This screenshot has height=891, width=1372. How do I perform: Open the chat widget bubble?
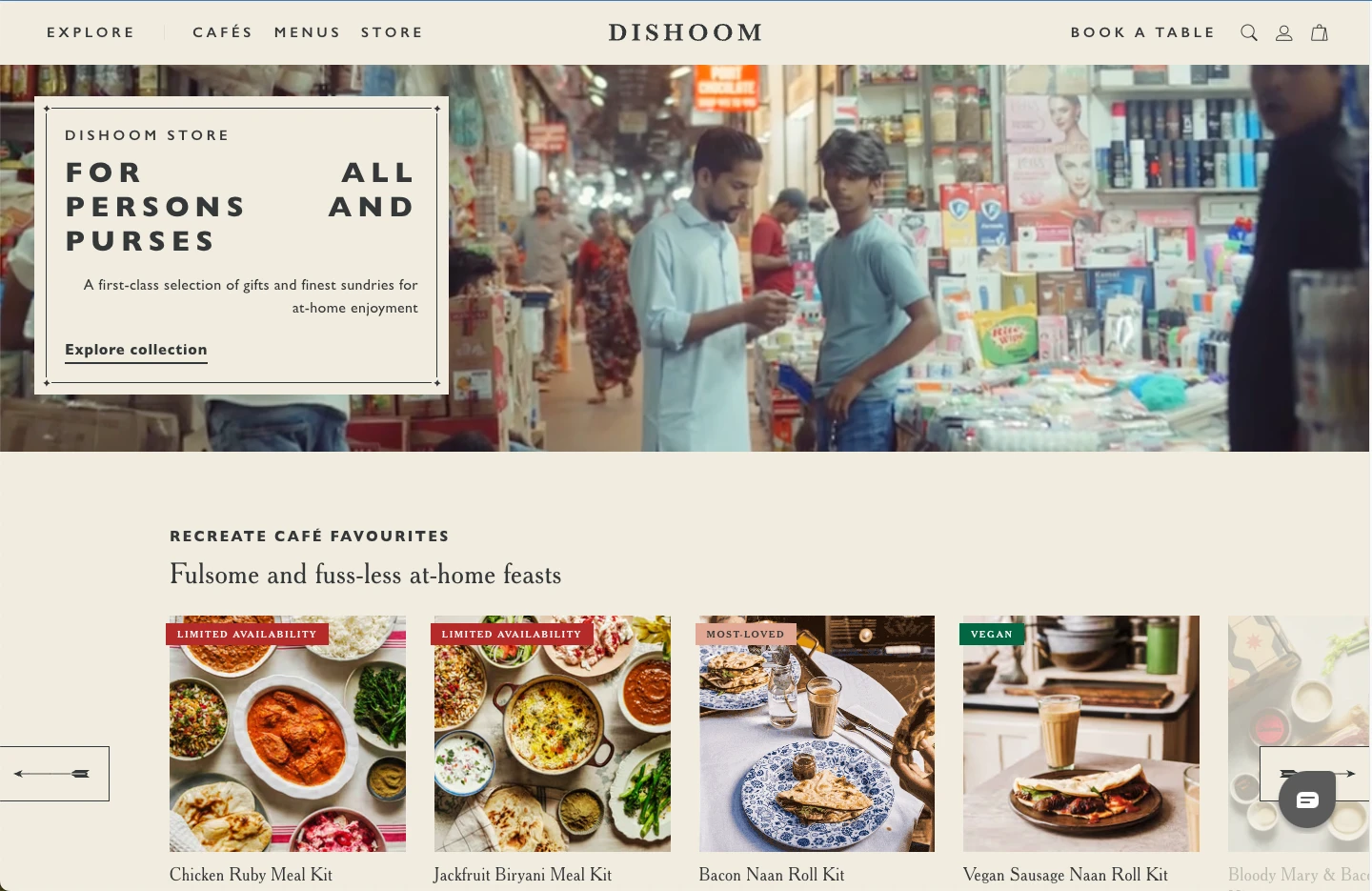[1307, 800]
